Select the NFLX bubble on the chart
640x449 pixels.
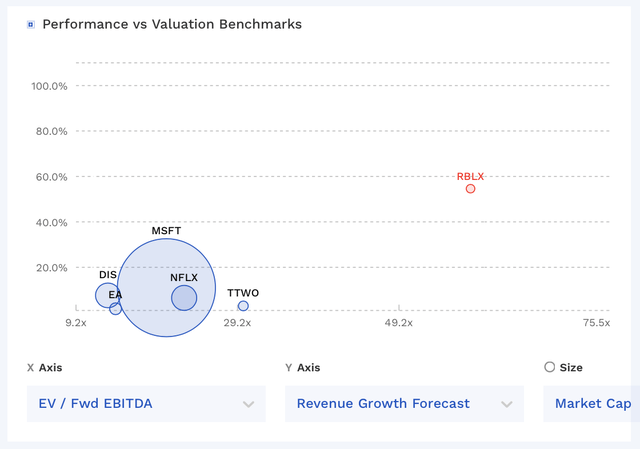184,297
